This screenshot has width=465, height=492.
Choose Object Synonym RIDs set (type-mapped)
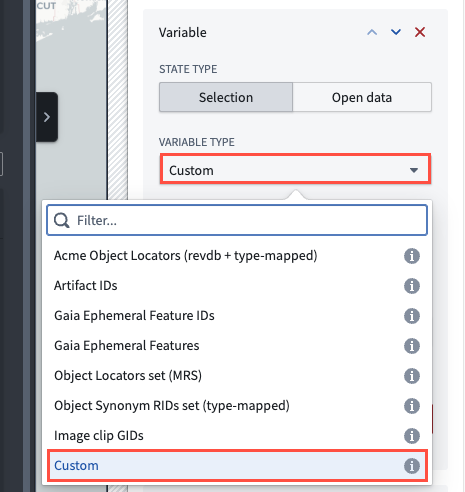point(237,406)
